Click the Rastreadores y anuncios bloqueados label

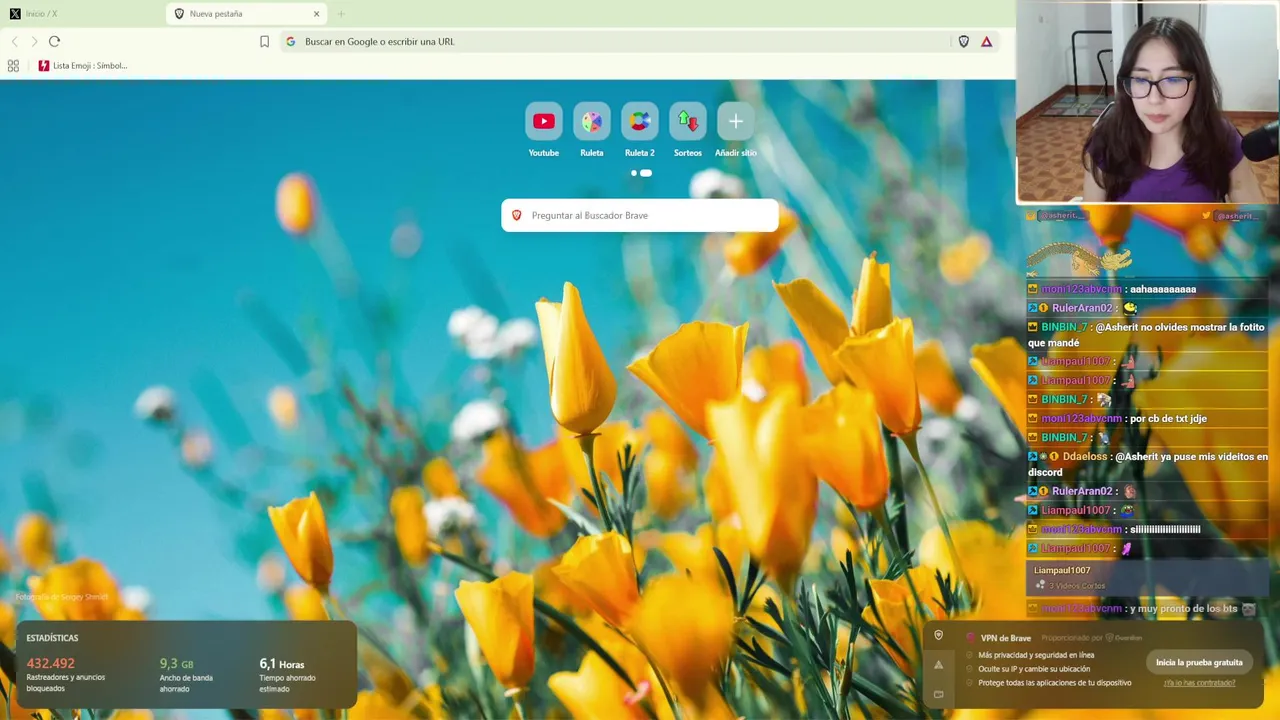(65, 683)
